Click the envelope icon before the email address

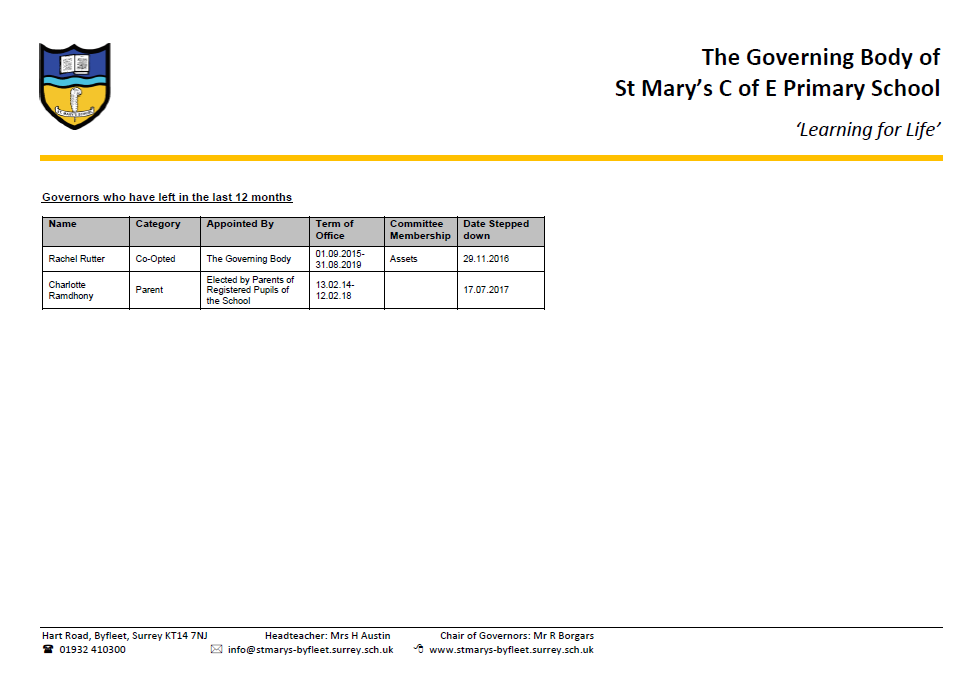216,649
